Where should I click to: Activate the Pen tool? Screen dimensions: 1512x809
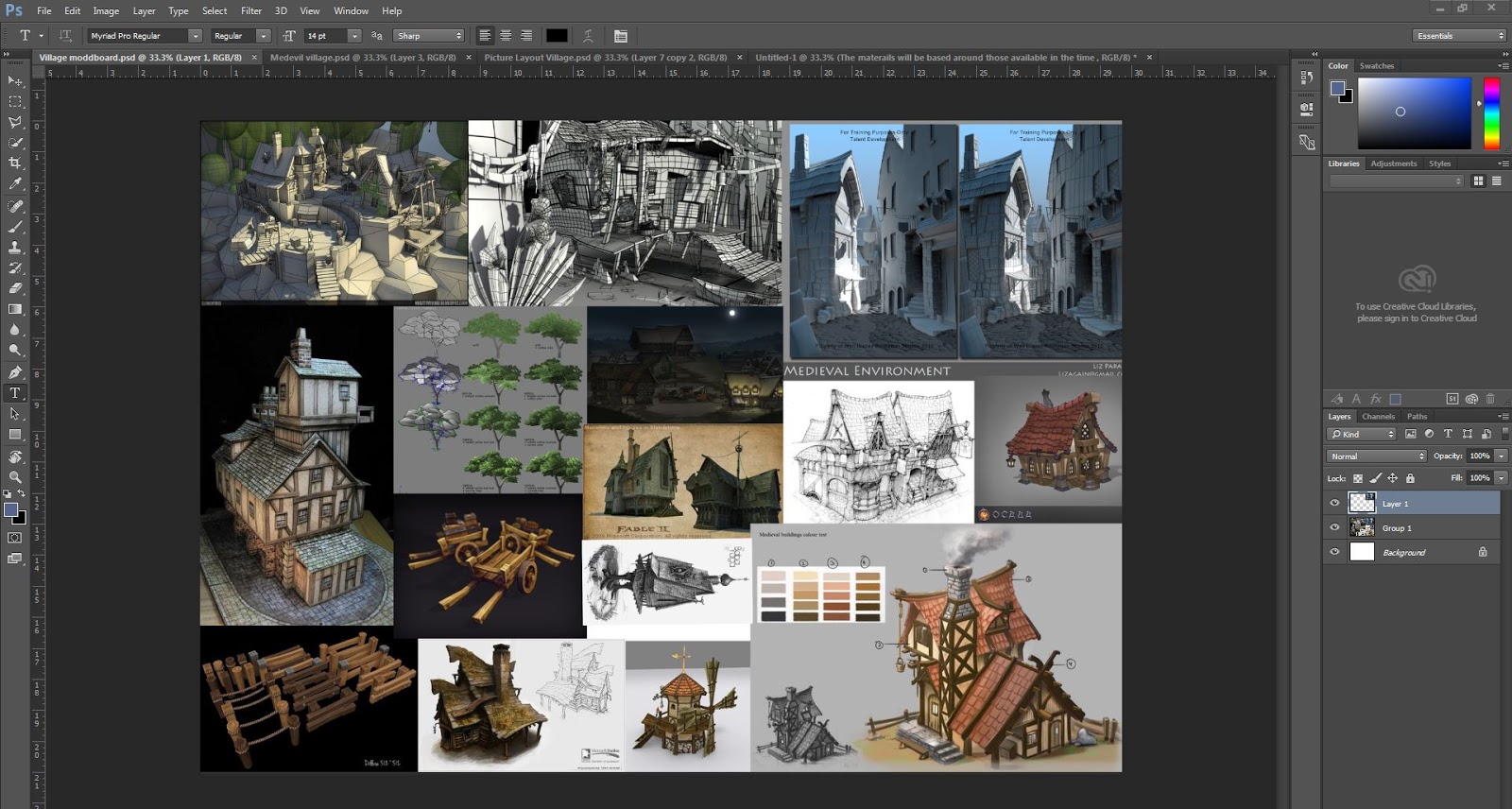[x=15, y=372]
